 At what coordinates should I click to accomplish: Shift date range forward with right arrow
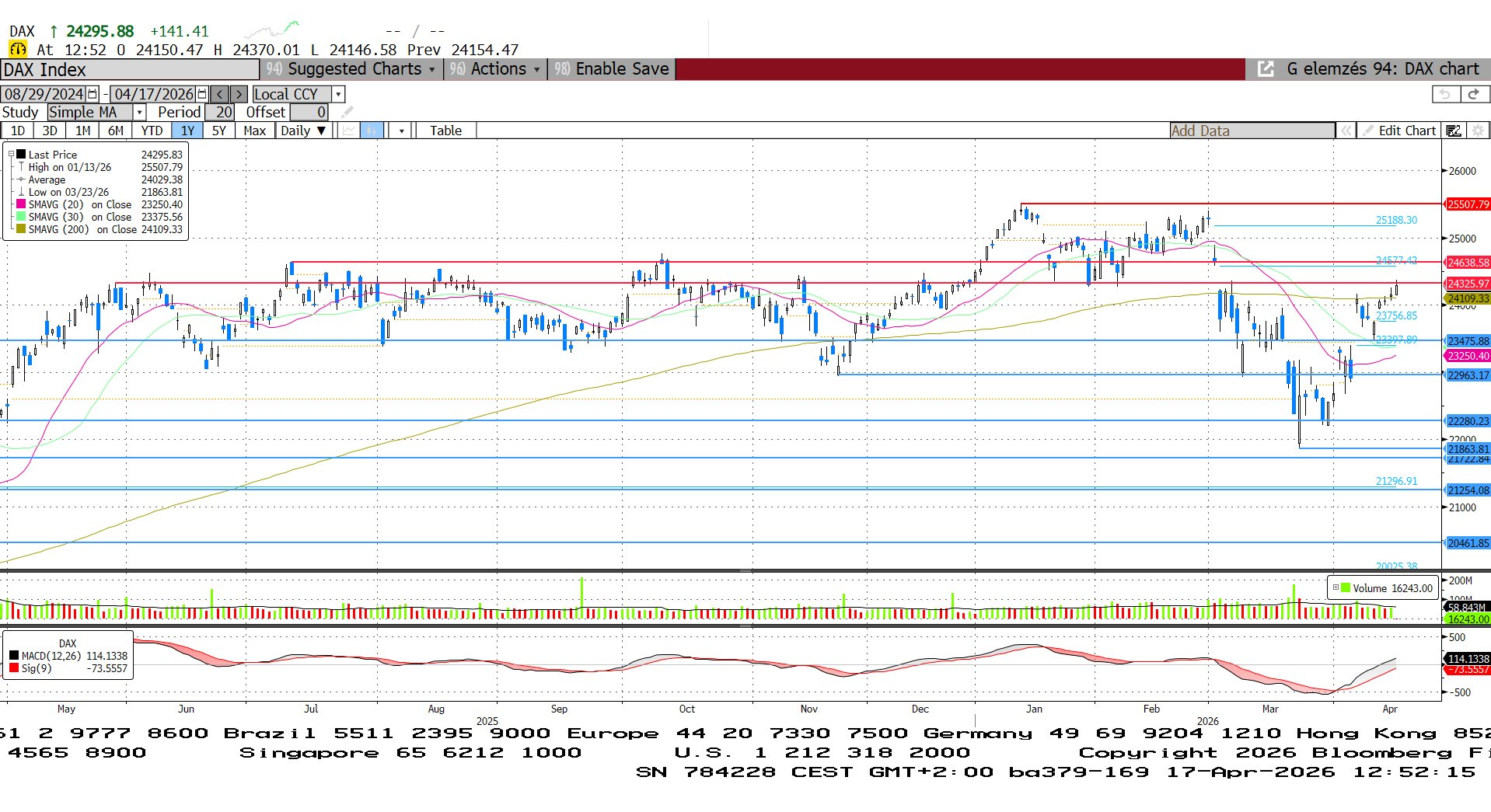point(239,94)
